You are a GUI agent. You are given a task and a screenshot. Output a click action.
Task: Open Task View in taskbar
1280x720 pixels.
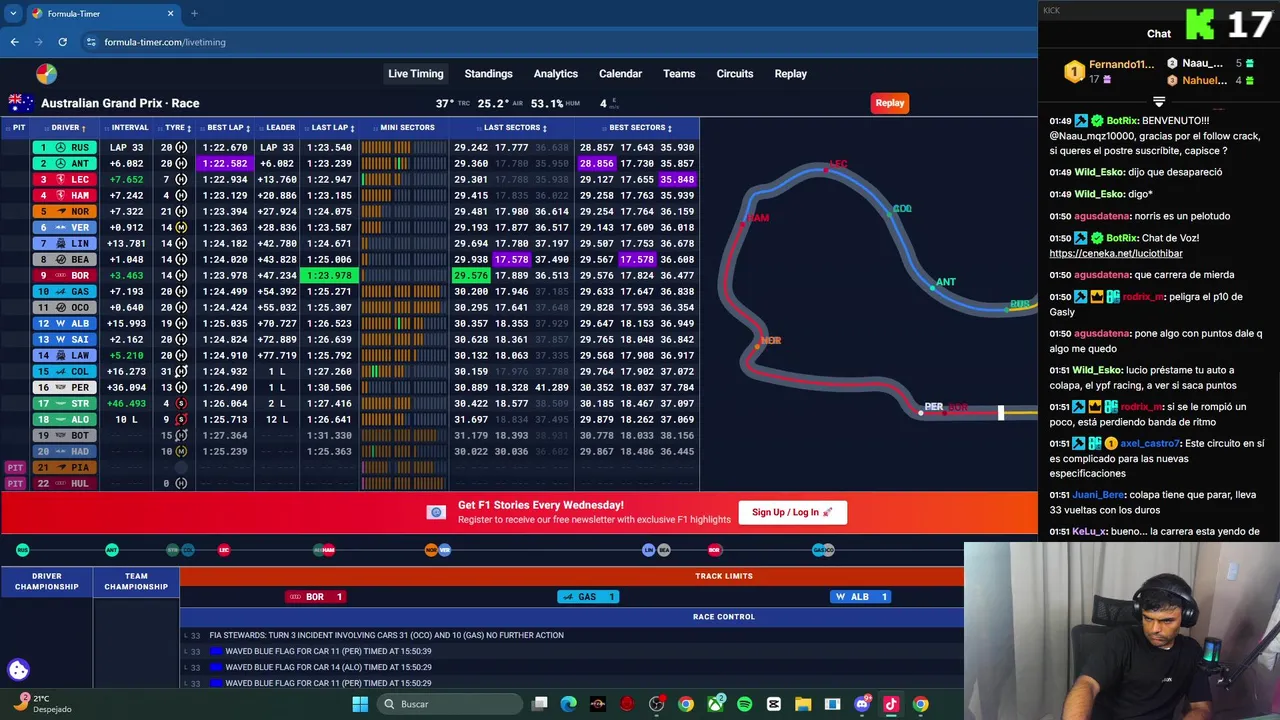540,704
